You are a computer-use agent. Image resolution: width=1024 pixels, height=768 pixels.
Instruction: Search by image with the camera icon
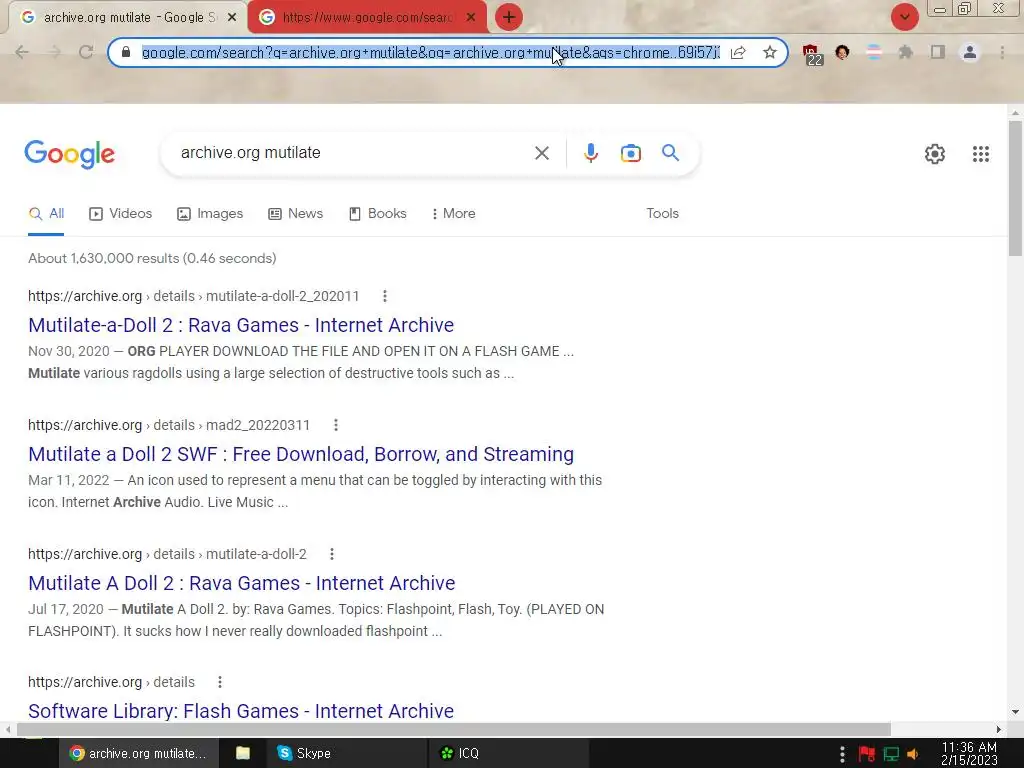631,153
